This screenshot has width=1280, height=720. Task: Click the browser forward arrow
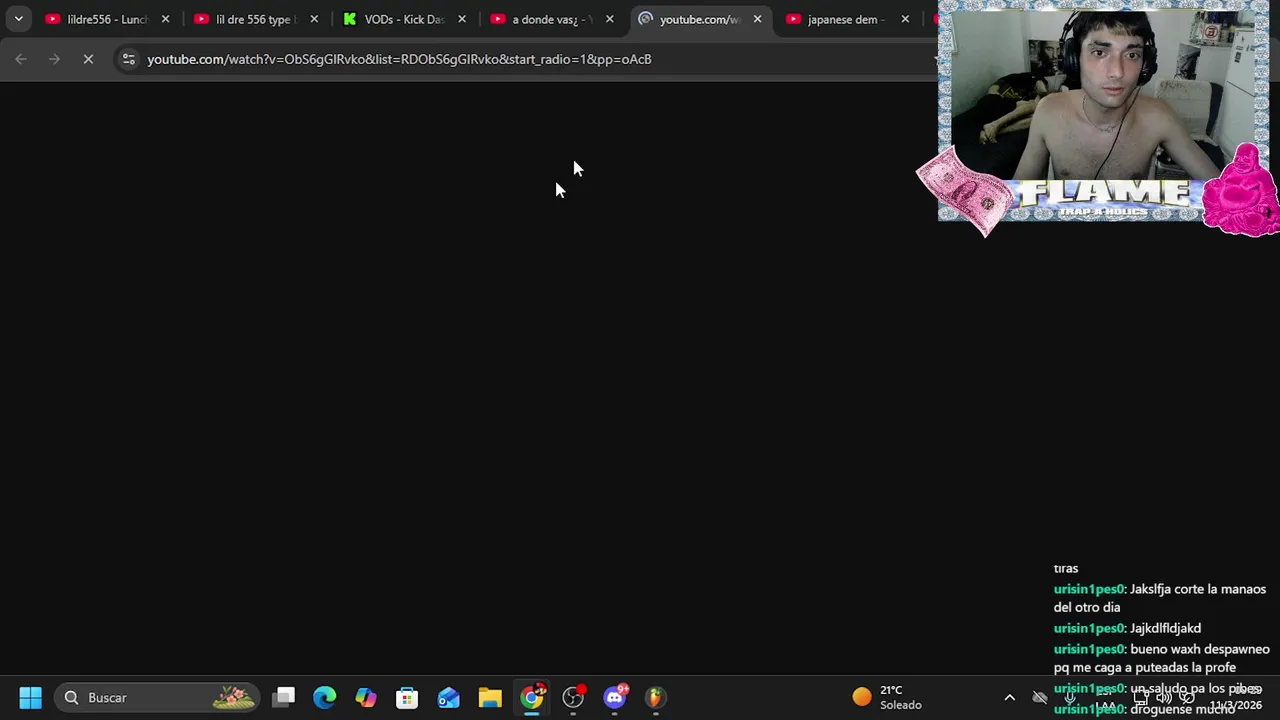click(55, 59)
